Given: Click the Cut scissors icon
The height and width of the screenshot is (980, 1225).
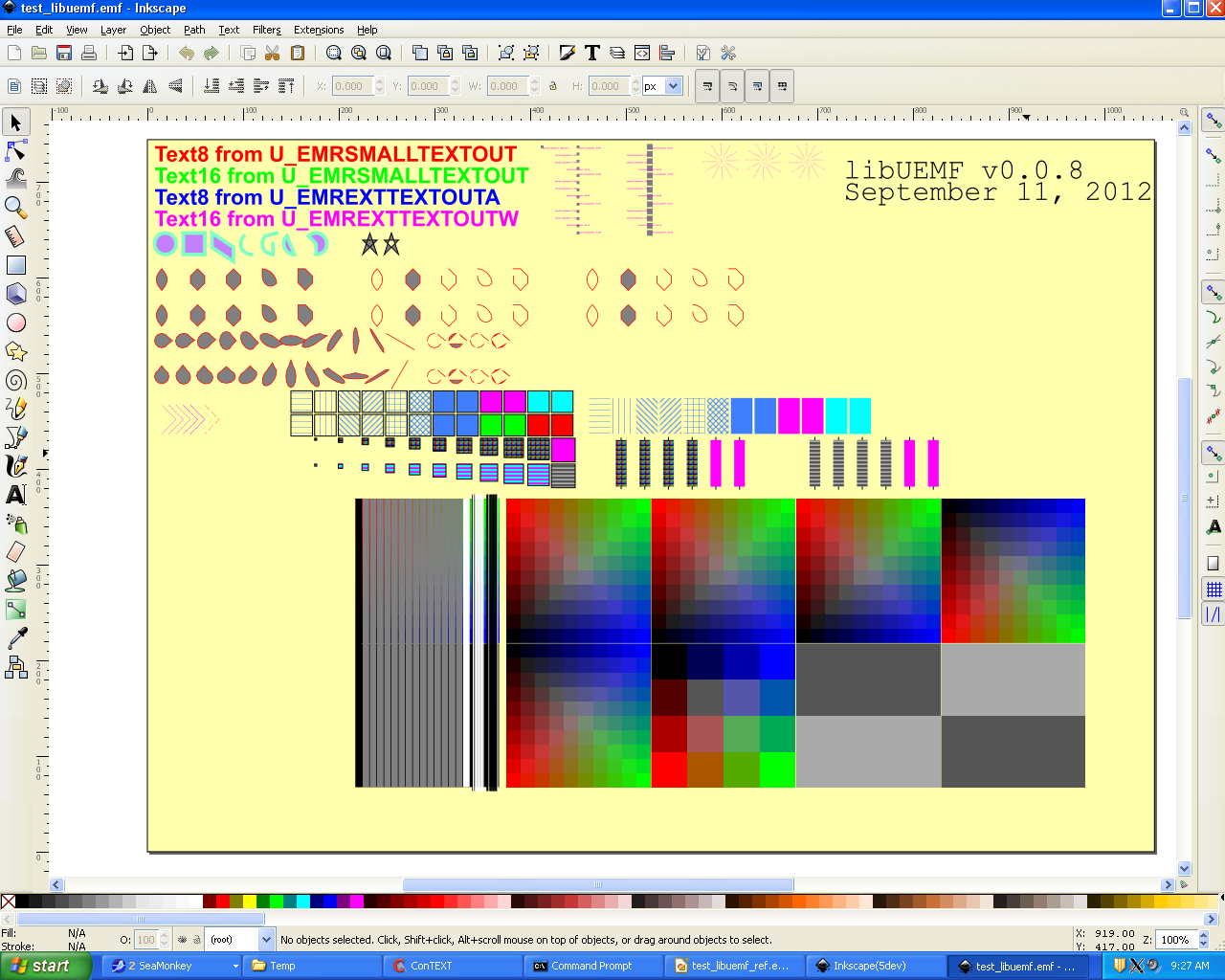Looking at the screenshot, I should coord(273,54).
